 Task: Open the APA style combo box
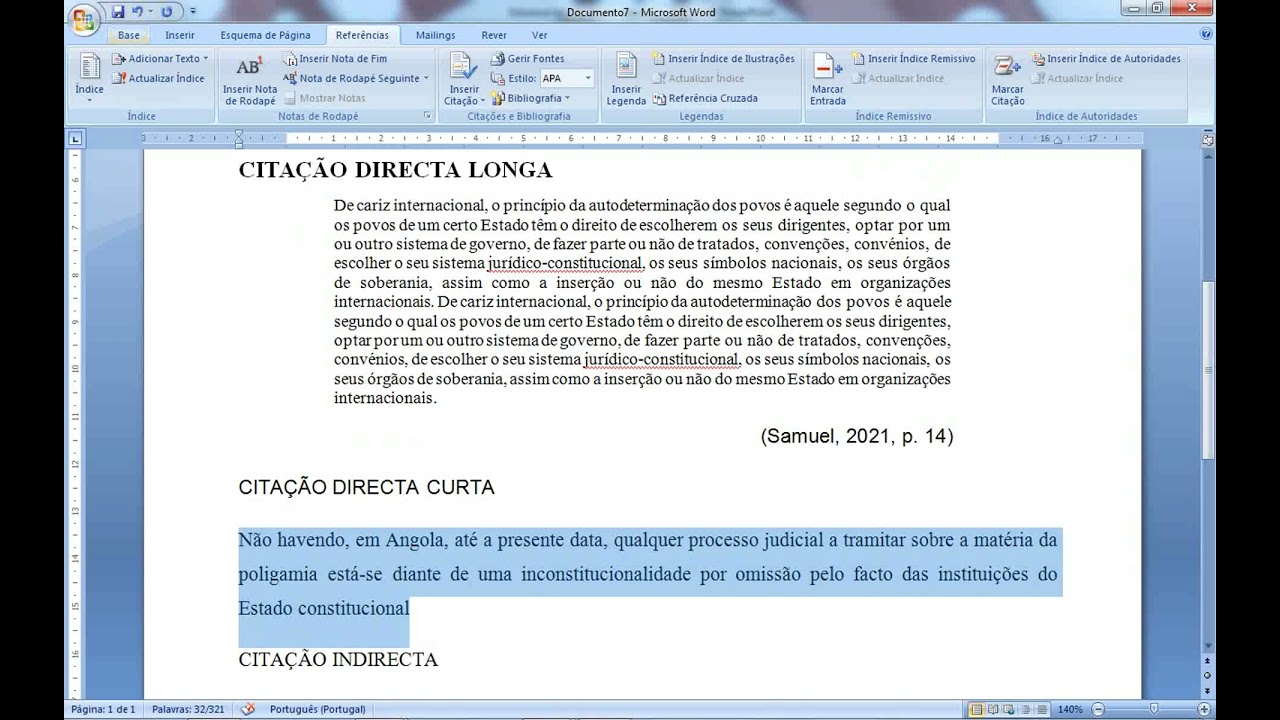tap(566, 78)
